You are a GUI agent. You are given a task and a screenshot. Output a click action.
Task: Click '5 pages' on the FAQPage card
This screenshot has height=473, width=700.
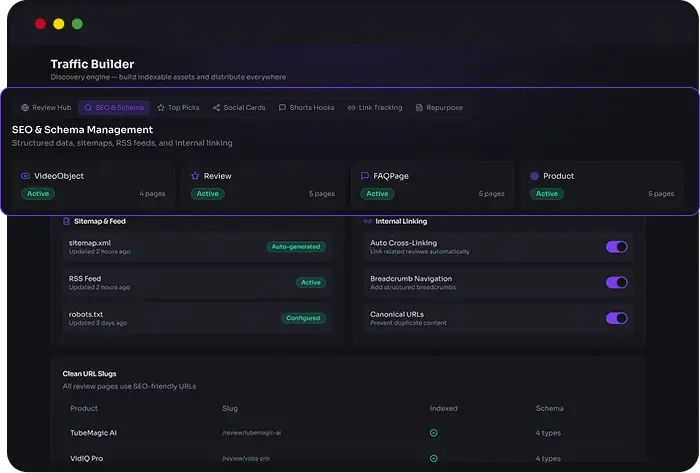tap(492, 194)
